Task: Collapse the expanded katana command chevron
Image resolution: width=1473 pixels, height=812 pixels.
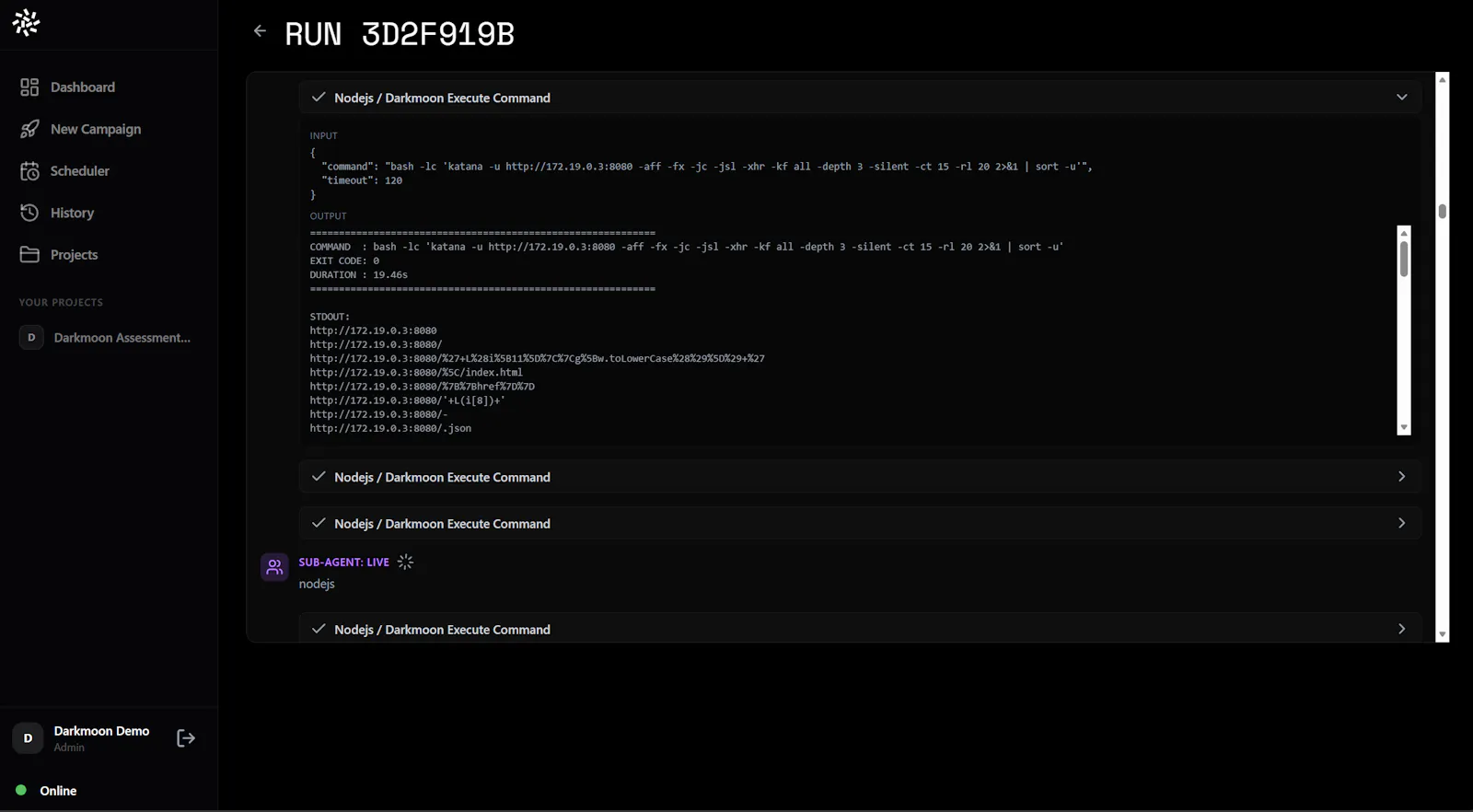Action: click(x=1401, y=98)
